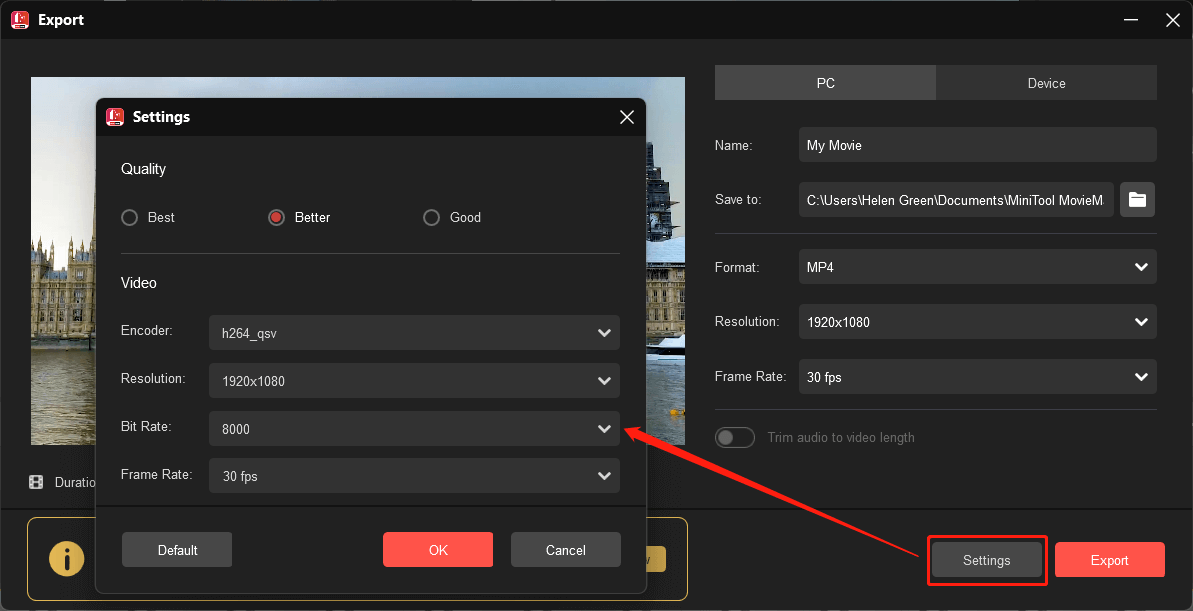1193x611 pixels.
Task: Click the film strip Duration icon
Action: click(x=36, y=482)
